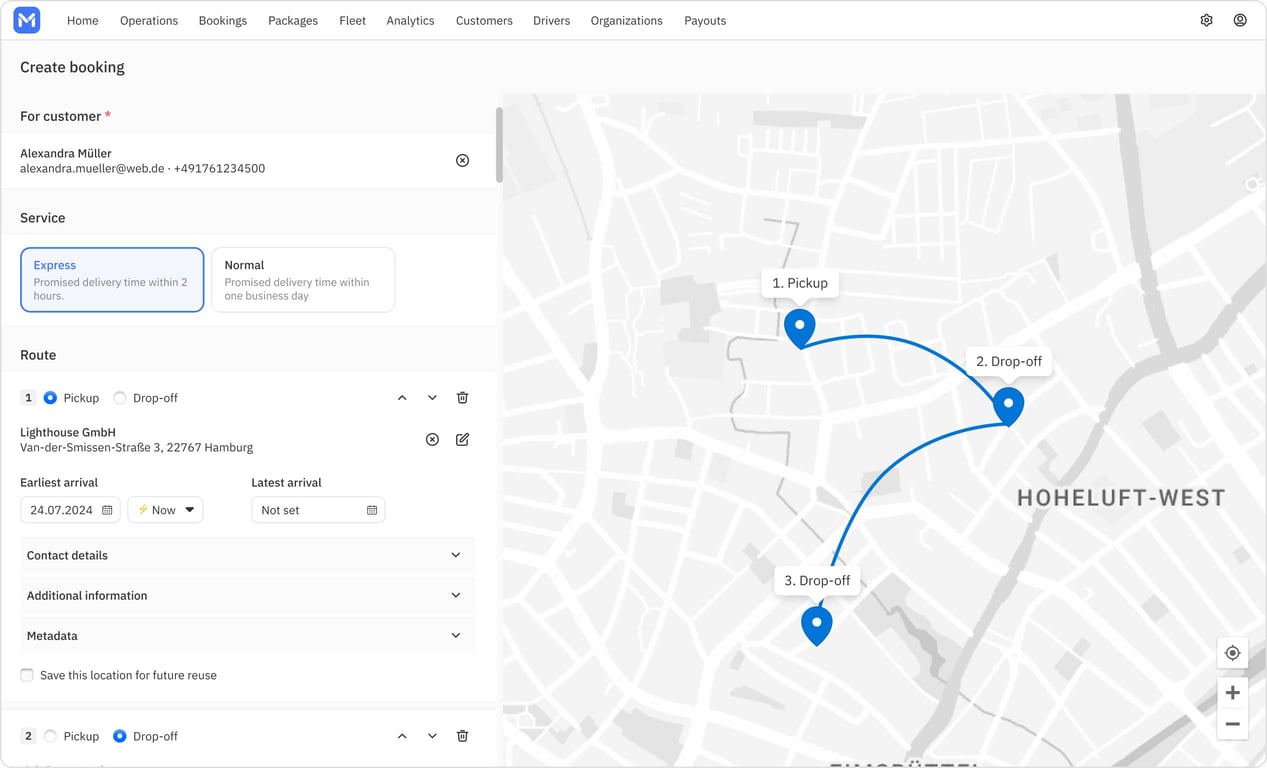The image size is (1267, 768).
Task: Open the Payouts menu
Action: tap(705, 20)
